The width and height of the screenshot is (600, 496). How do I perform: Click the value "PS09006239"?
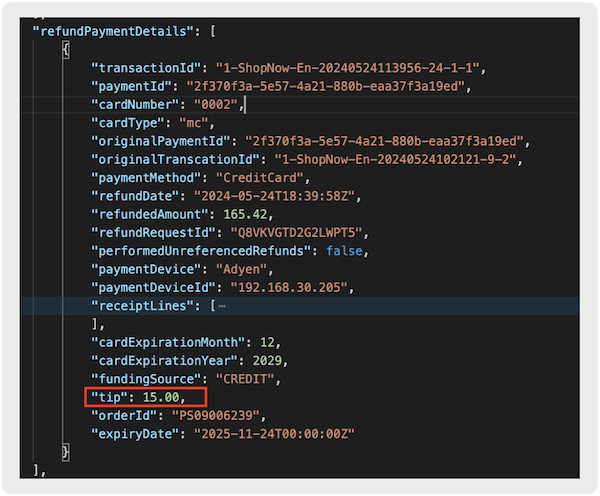click(216, 416)
